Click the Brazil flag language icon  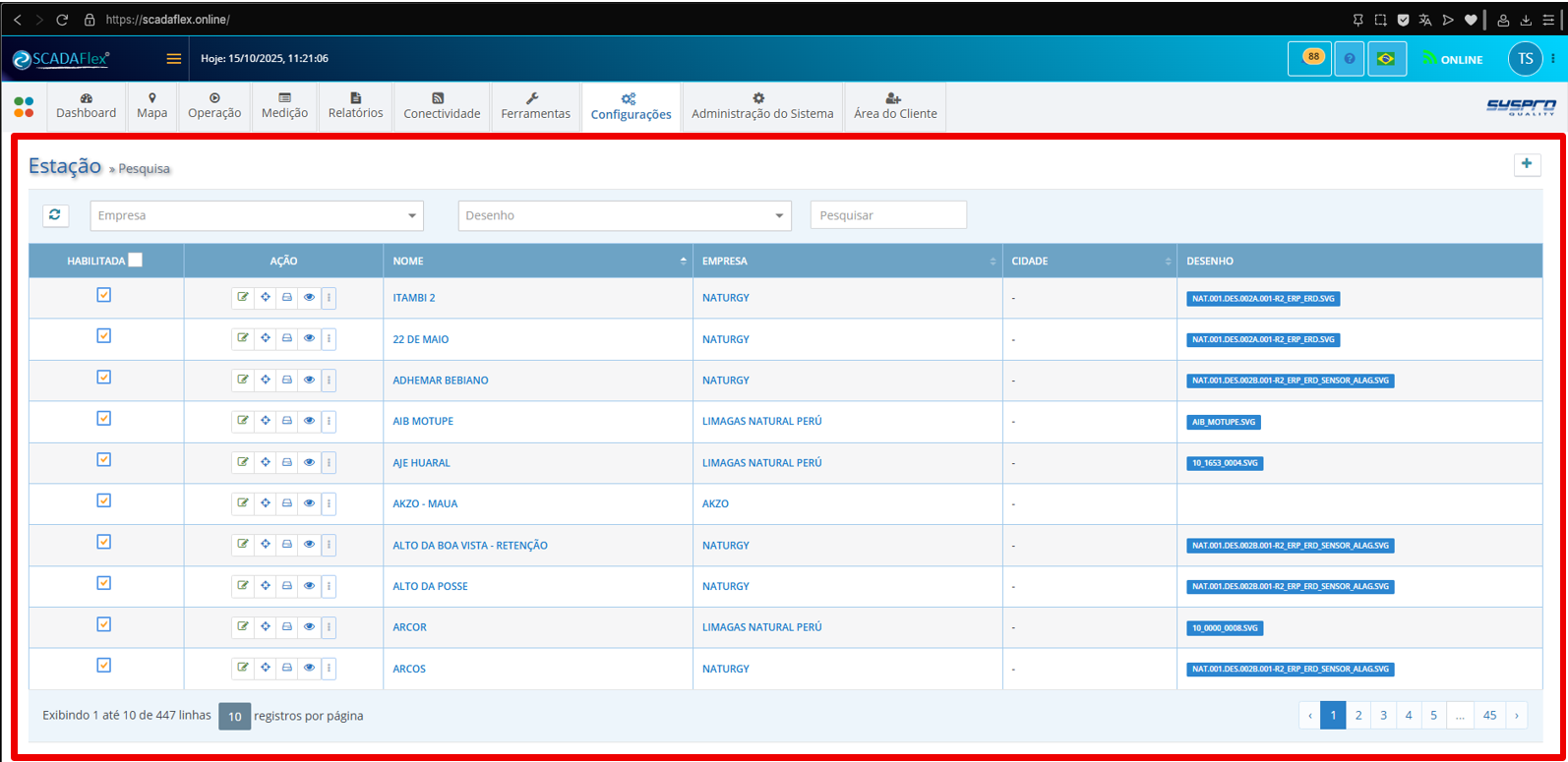click(1386, 59)
